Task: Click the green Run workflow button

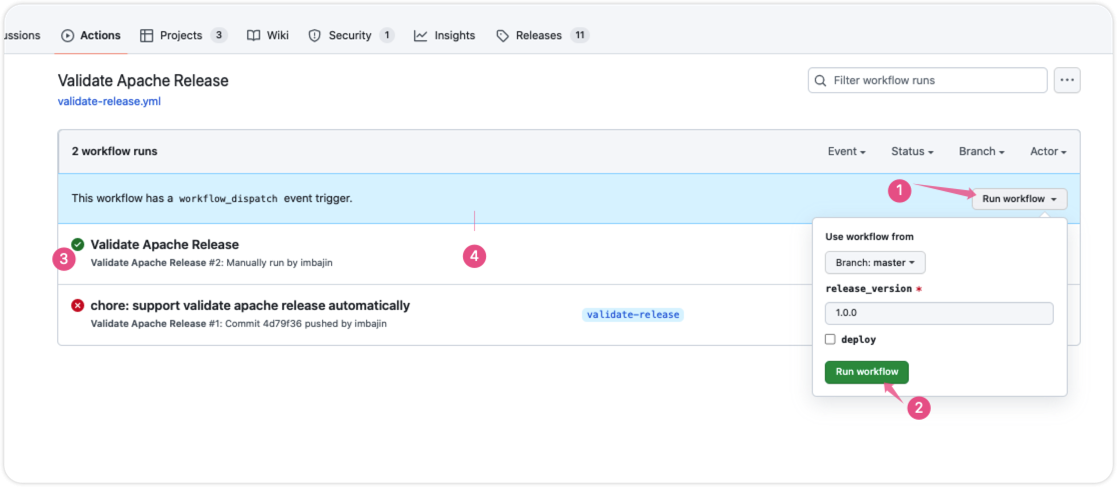Action: click(x=867, y=372)
